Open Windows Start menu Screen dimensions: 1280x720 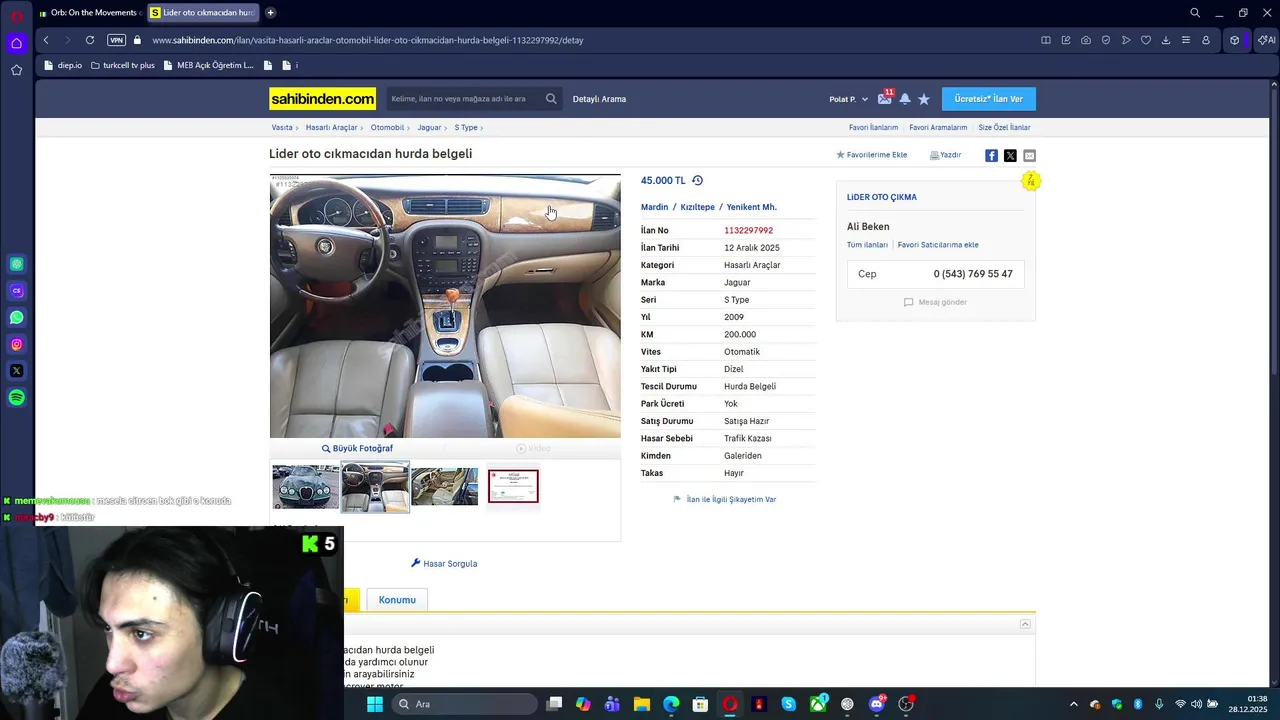click(374, 704)
